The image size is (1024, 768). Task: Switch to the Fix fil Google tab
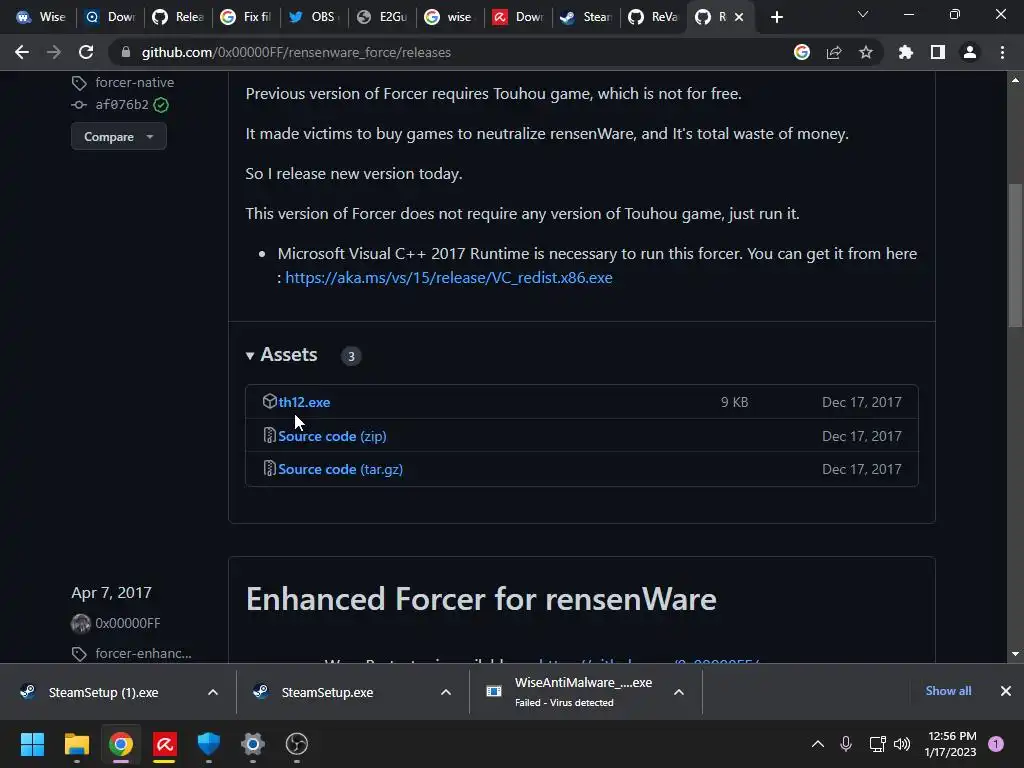pyautogui.click(x=246, y=17)
